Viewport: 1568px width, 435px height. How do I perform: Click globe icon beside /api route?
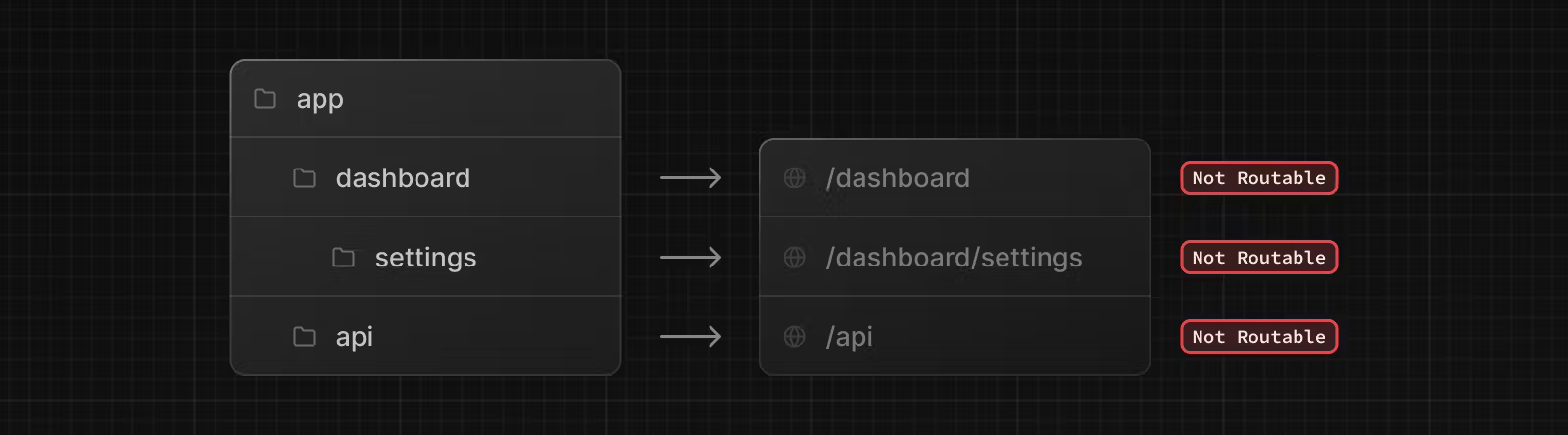795,337
